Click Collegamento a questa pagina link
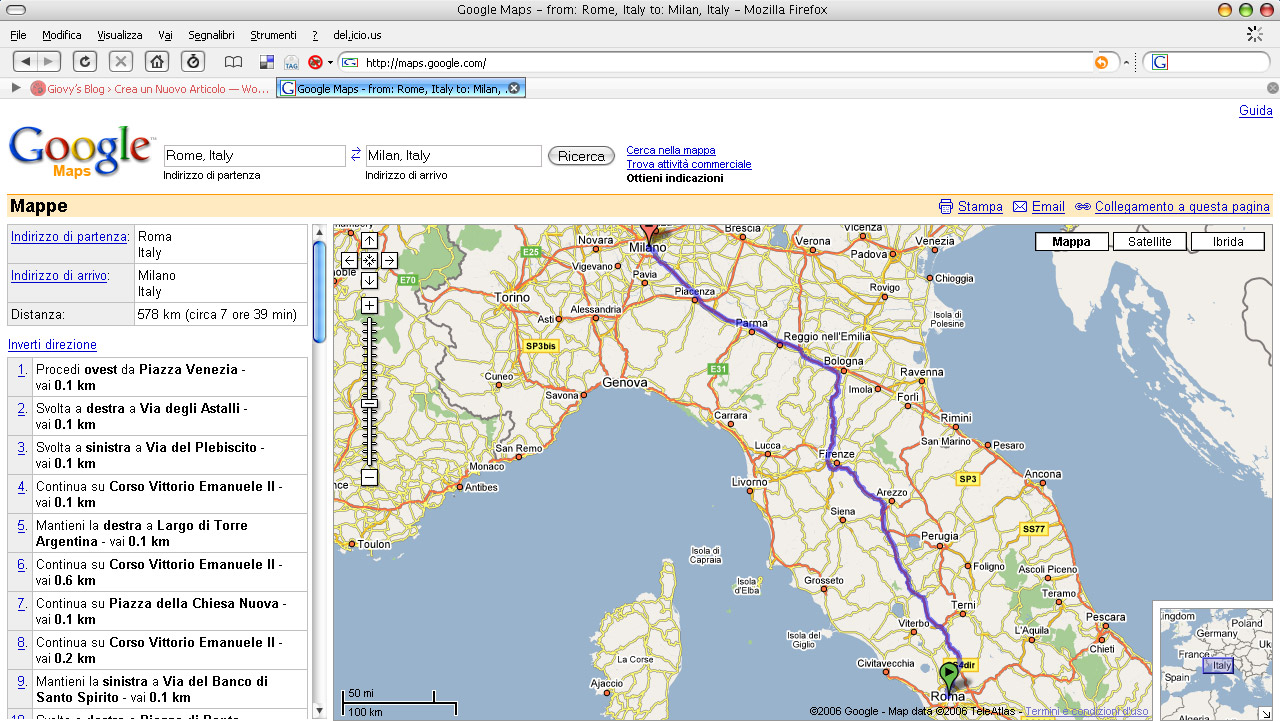The width and height of the screenshot is (1280, 722). [1182, 207]
